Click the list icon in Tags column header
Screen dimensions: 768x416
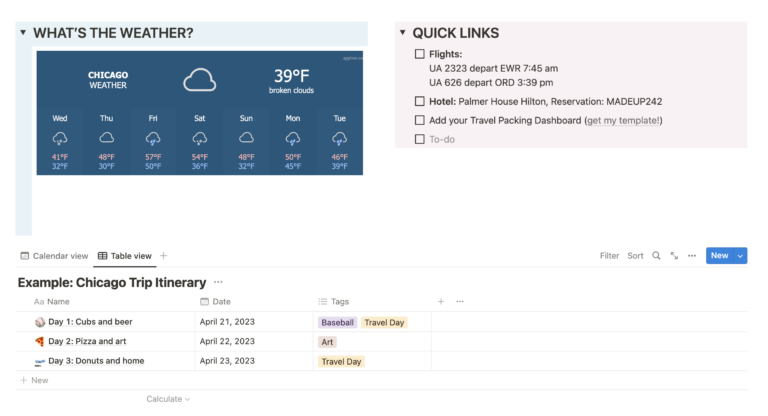tap(322, 301)
